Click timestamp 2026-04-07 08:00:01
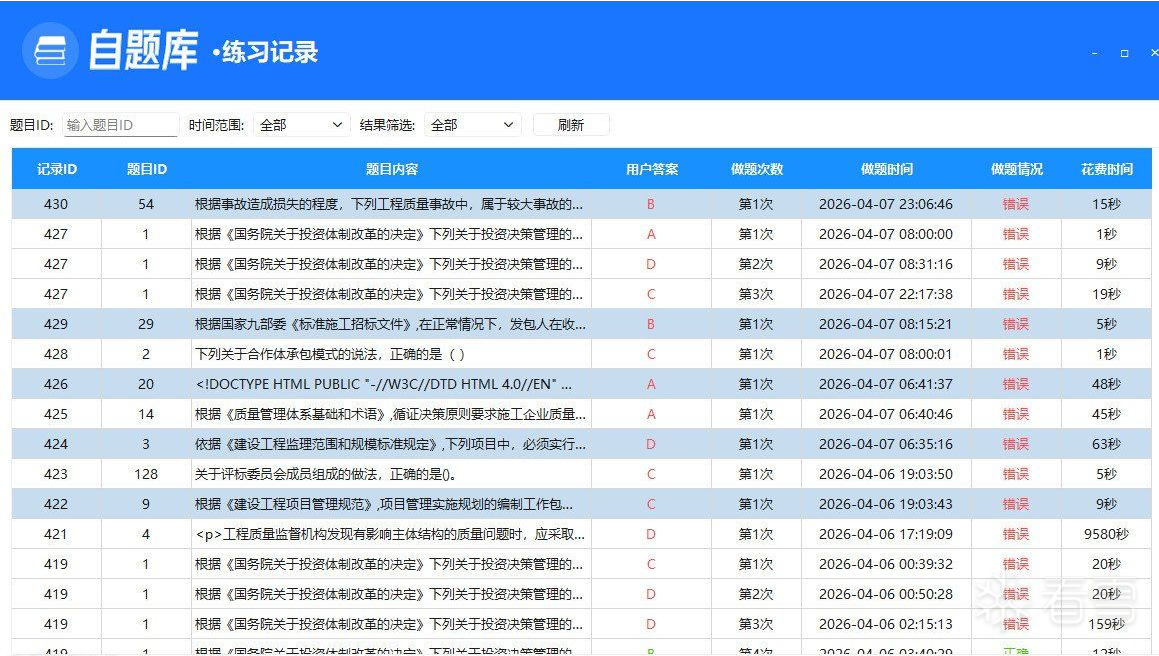 point(886,354)
